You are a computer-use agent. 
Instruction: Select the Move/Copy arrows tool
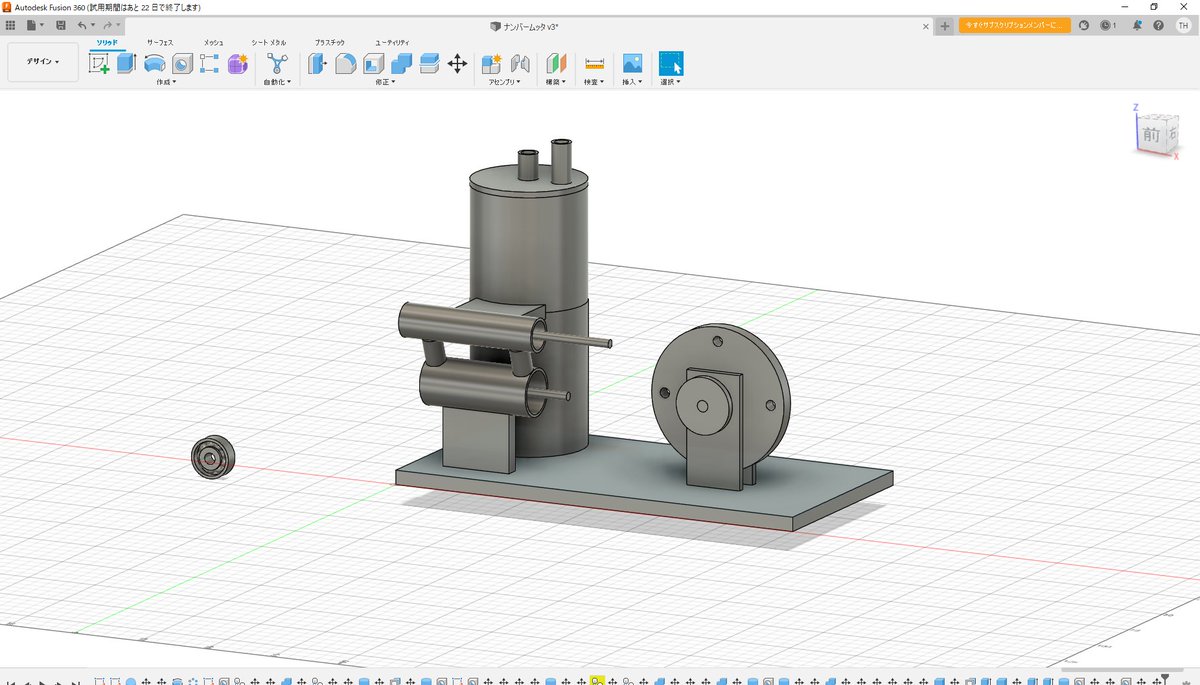(457, 64)
